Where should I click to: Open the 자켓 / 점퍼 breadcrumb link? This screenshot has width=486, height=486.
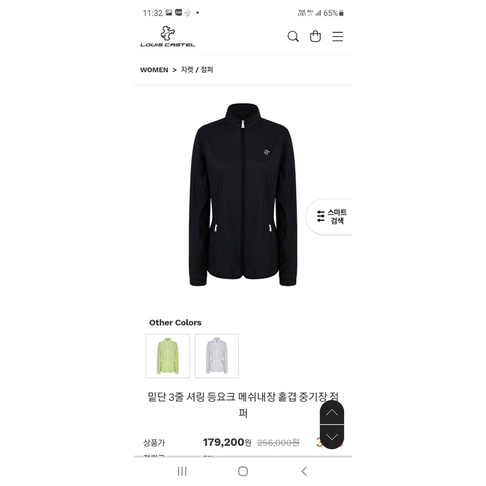[197, 70]
